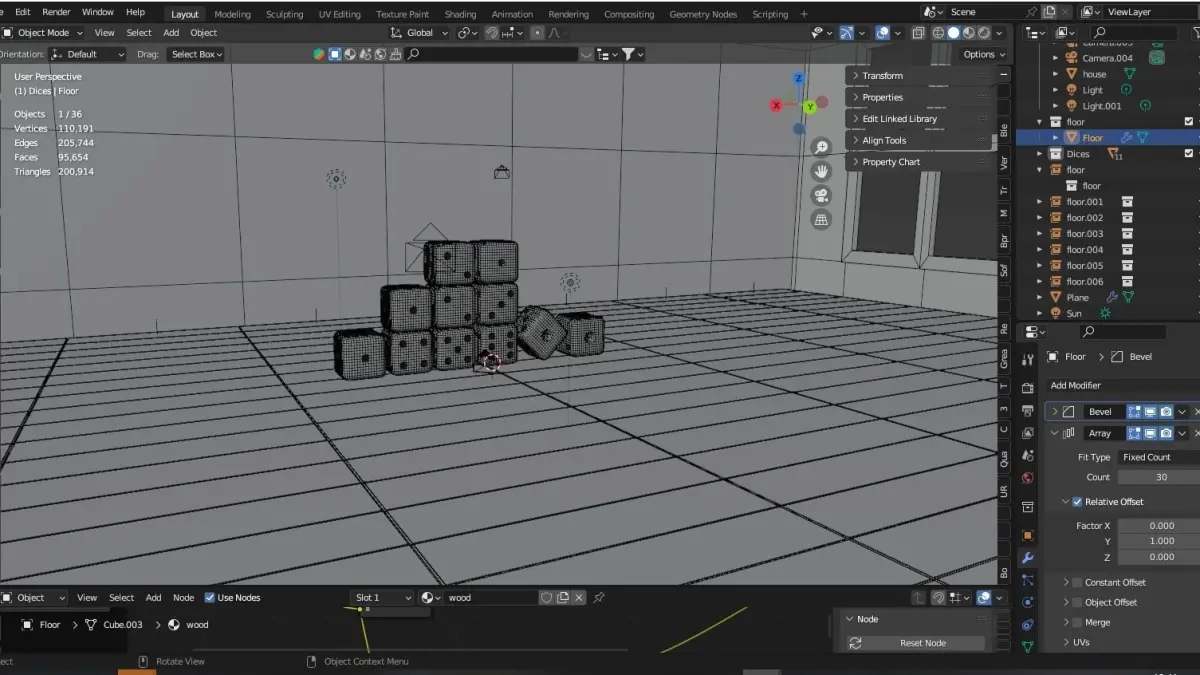This screenshot has height=675, width=1200.
Task: Open the Object Constraints properties icon
Action: coord(1027,625)
